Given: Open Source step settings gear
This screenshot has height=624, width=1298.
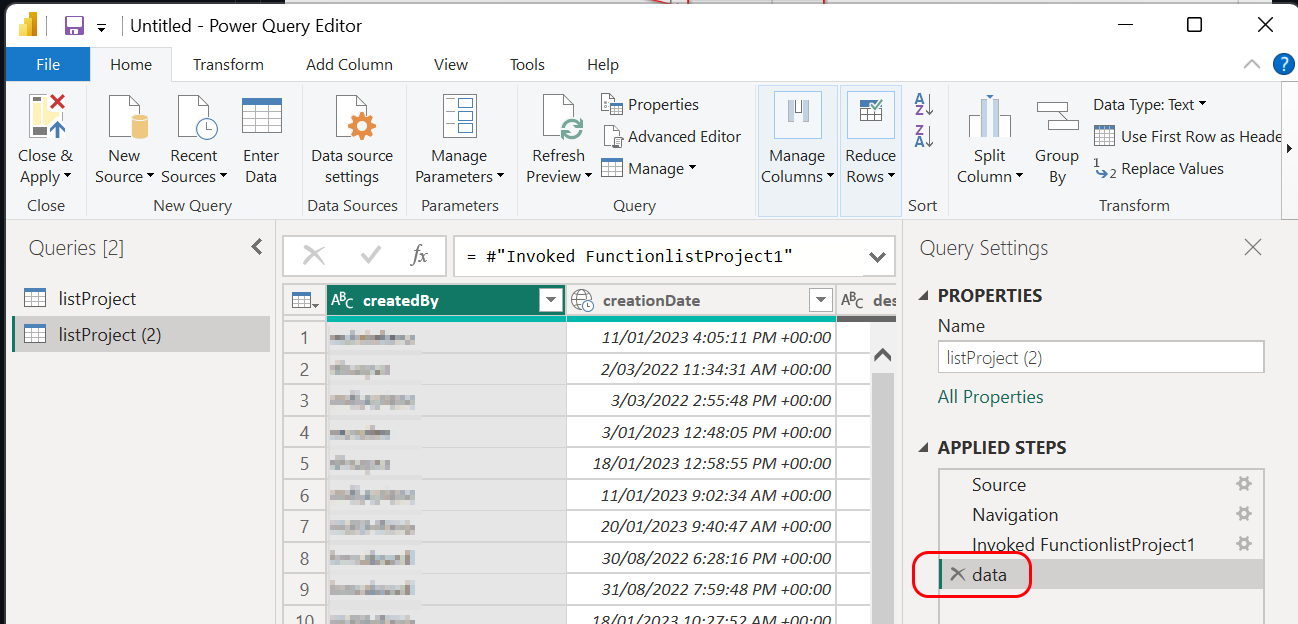Looking at the screenshot, I should click(1244, 484).
